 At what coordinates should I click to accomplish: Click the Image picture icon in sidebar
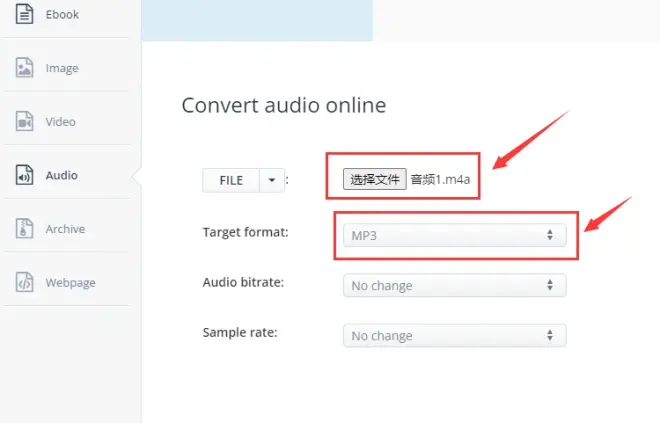tap(25, 68)
